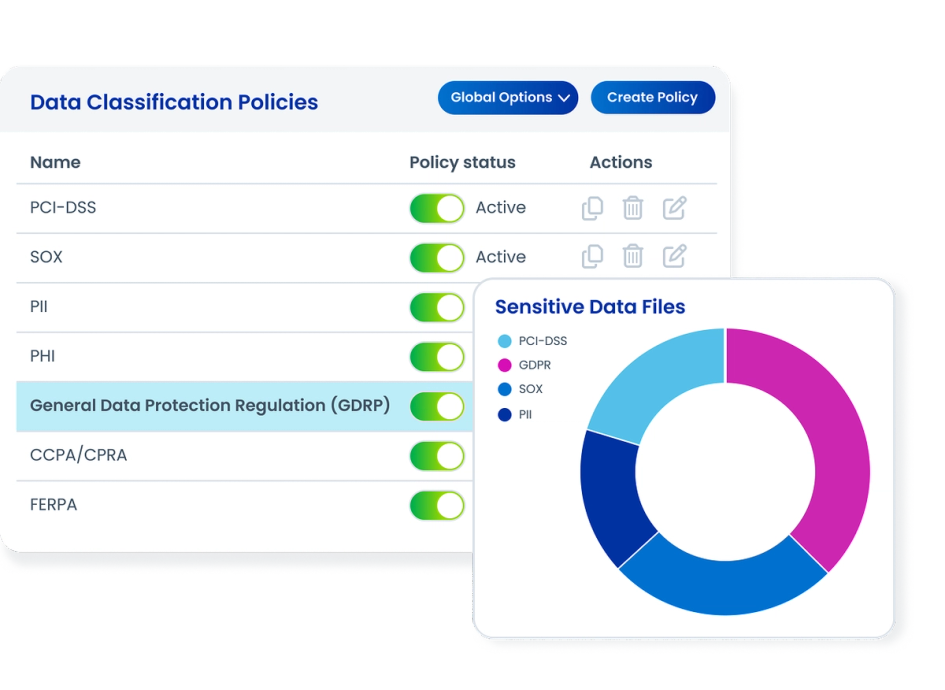Viewport: 945px width, 690px height.
Task: Click PCI-DSS label in chart legend
Action: point(542,341)
